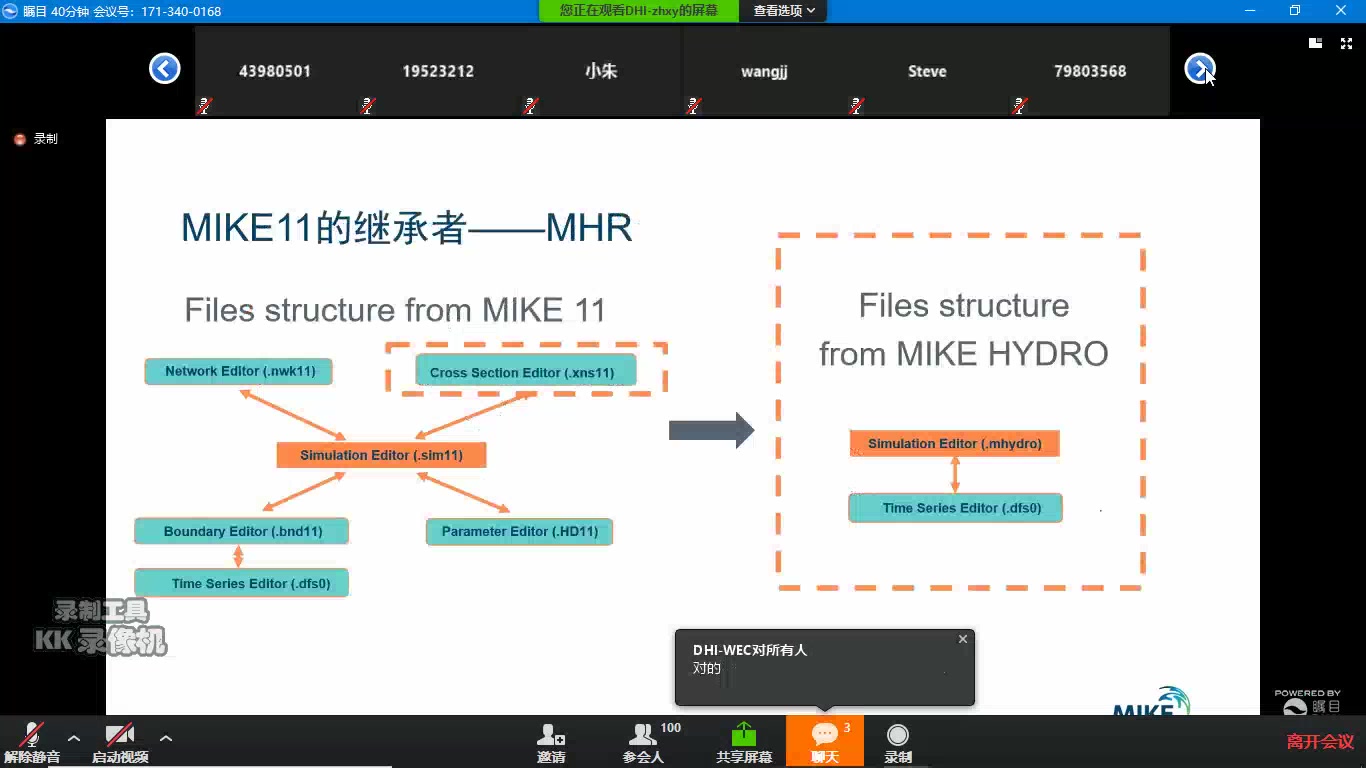
Task: Click the 录制 recording indicator at top left
Action: pos(36,139)
